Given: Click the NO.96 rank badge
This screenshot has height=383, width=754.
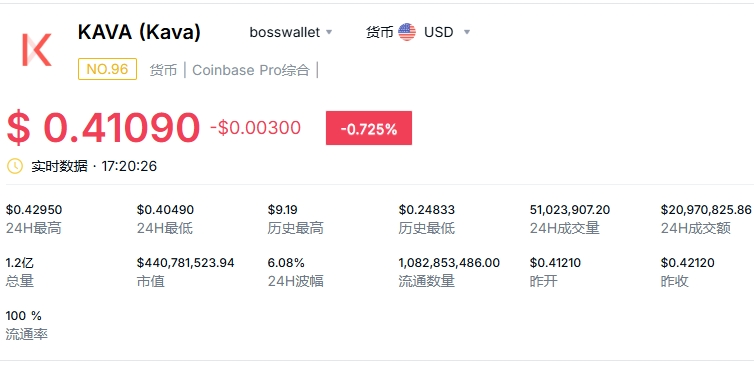Looking at the screenshot, I should [x=107, y=69].
